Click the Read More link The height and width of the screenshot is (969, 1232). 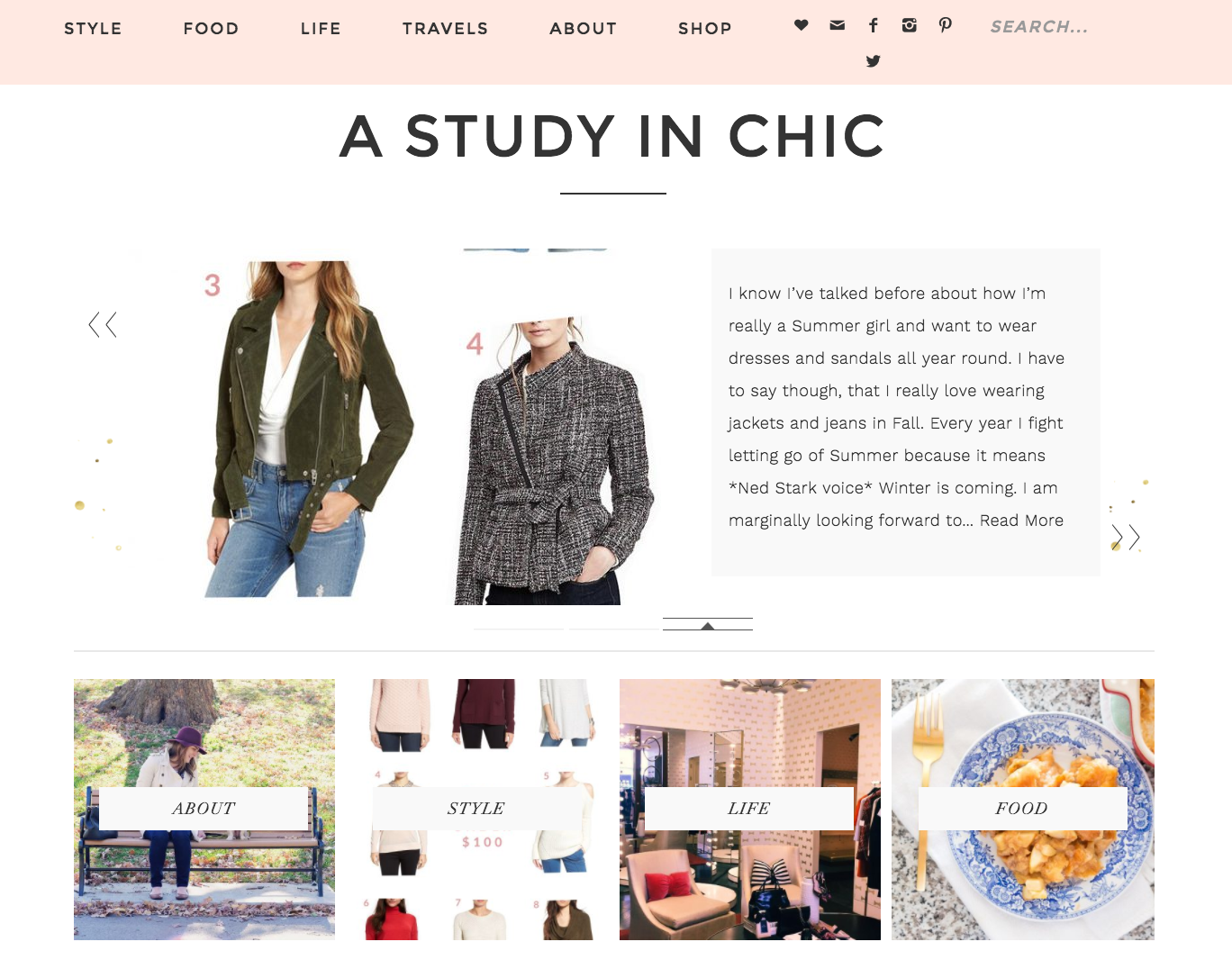tap(1021, 521)
